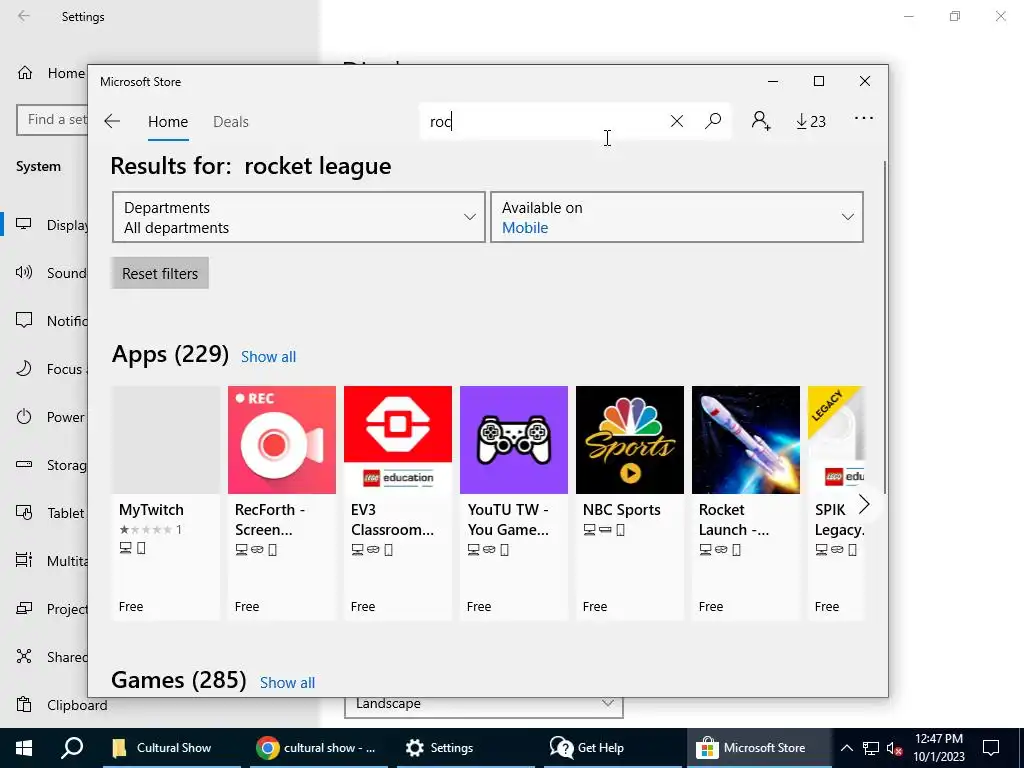The width and height of the screenshot is (1024, 768).
Task: Click the magnifier search icon in the Store
Action: tap(713, 121)
